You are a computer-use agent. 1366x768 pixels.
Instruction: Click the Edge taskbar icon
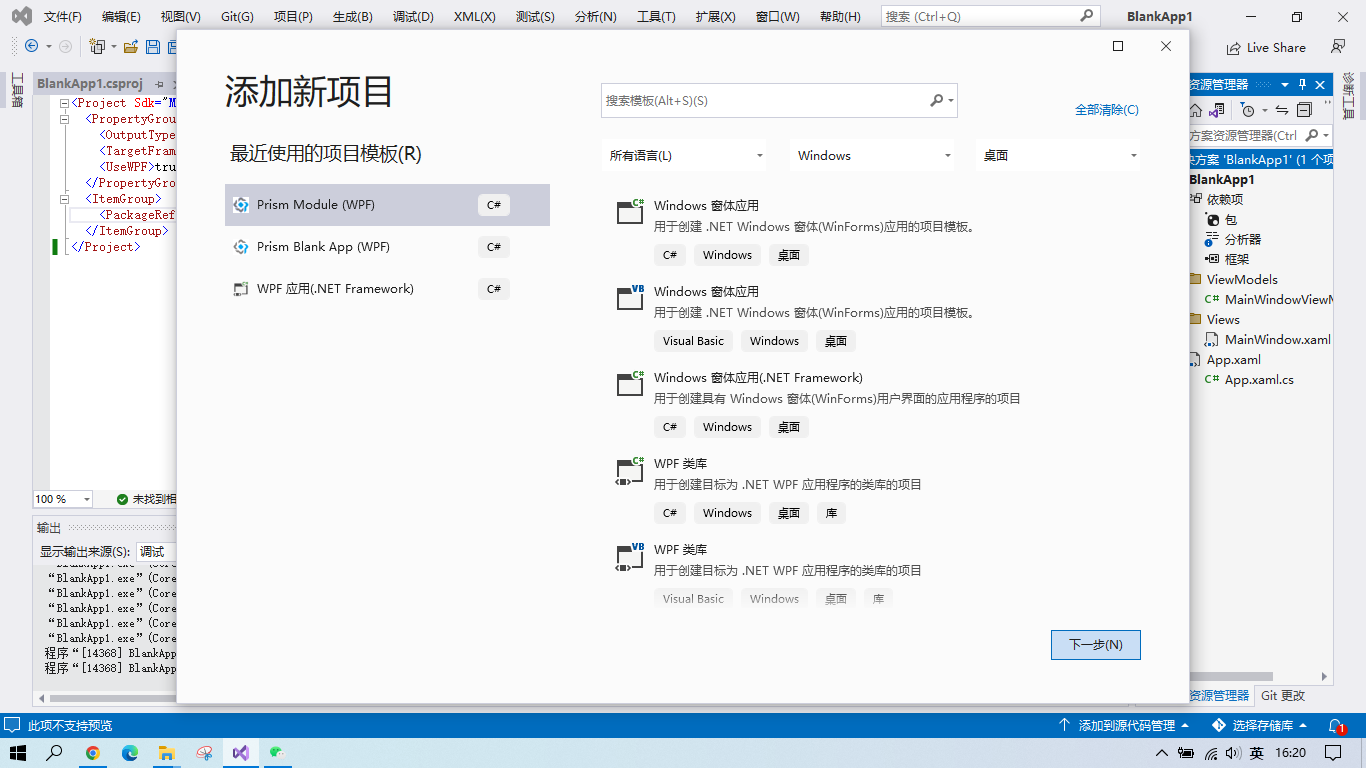click(x=130, y=753)
